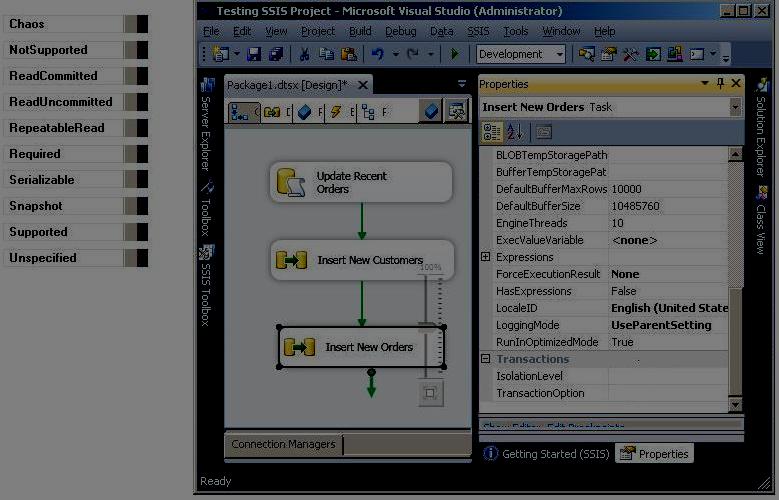The image size is (779, 500).
Task: Open the Solution Explorer side tab
Action: 761,127
